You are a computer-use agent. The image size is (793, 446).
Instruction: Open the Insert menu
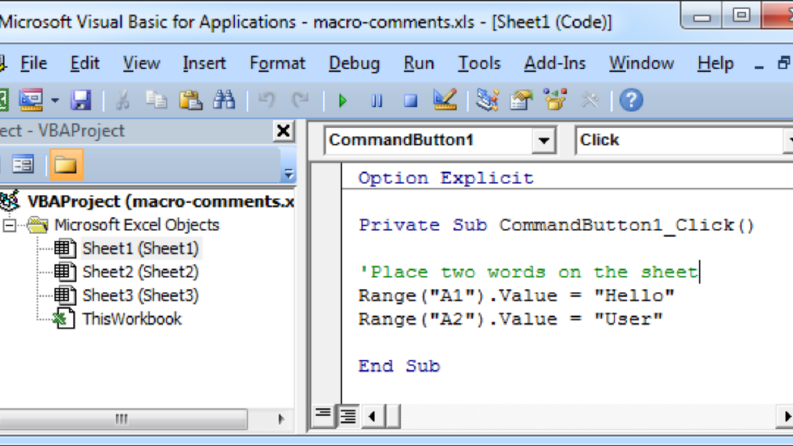(x=204, y=63)
